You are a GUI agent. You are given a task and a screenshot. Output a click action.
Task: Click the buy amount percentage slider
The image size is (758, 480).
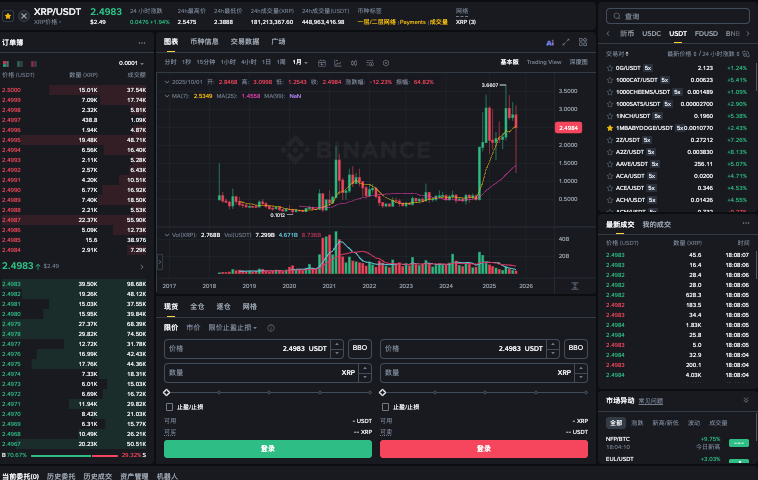[268, 393]
